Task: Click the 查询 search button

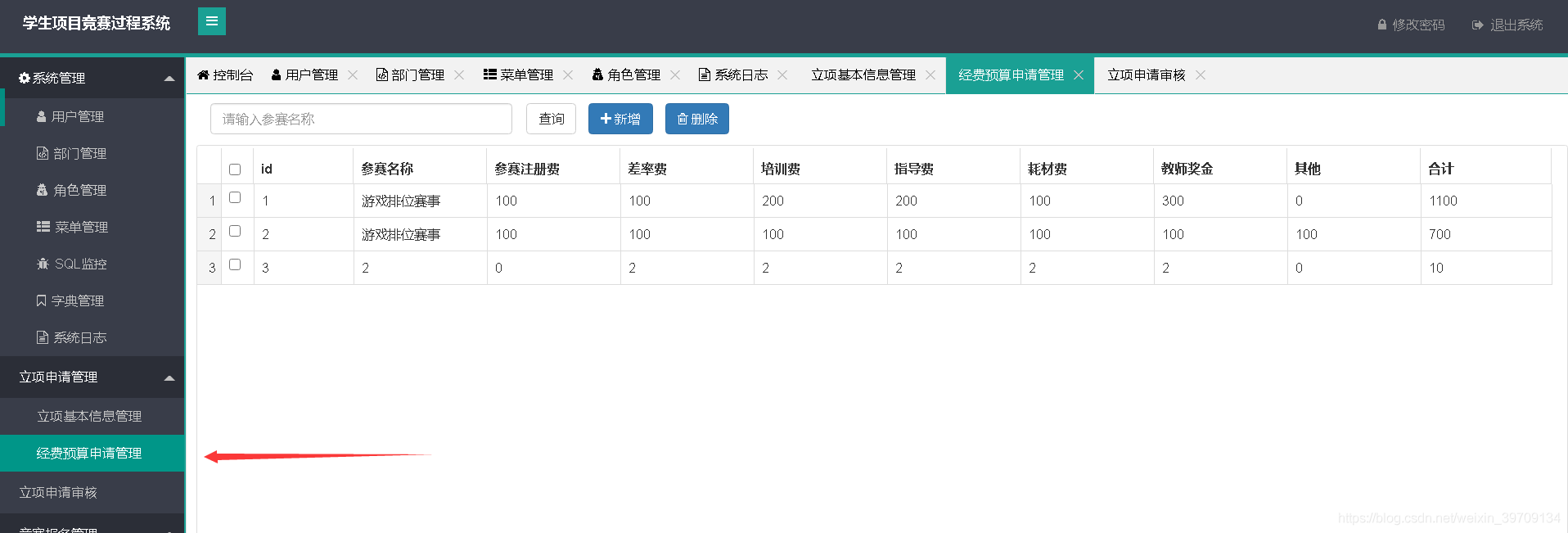Action: click(551, 119)
